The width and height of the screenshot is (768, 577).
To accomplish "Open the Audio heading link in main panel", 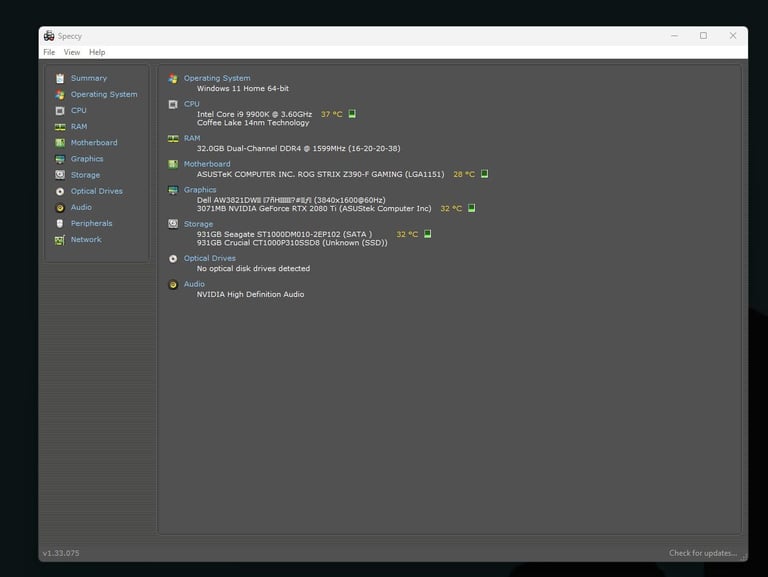I will point(194,285).
